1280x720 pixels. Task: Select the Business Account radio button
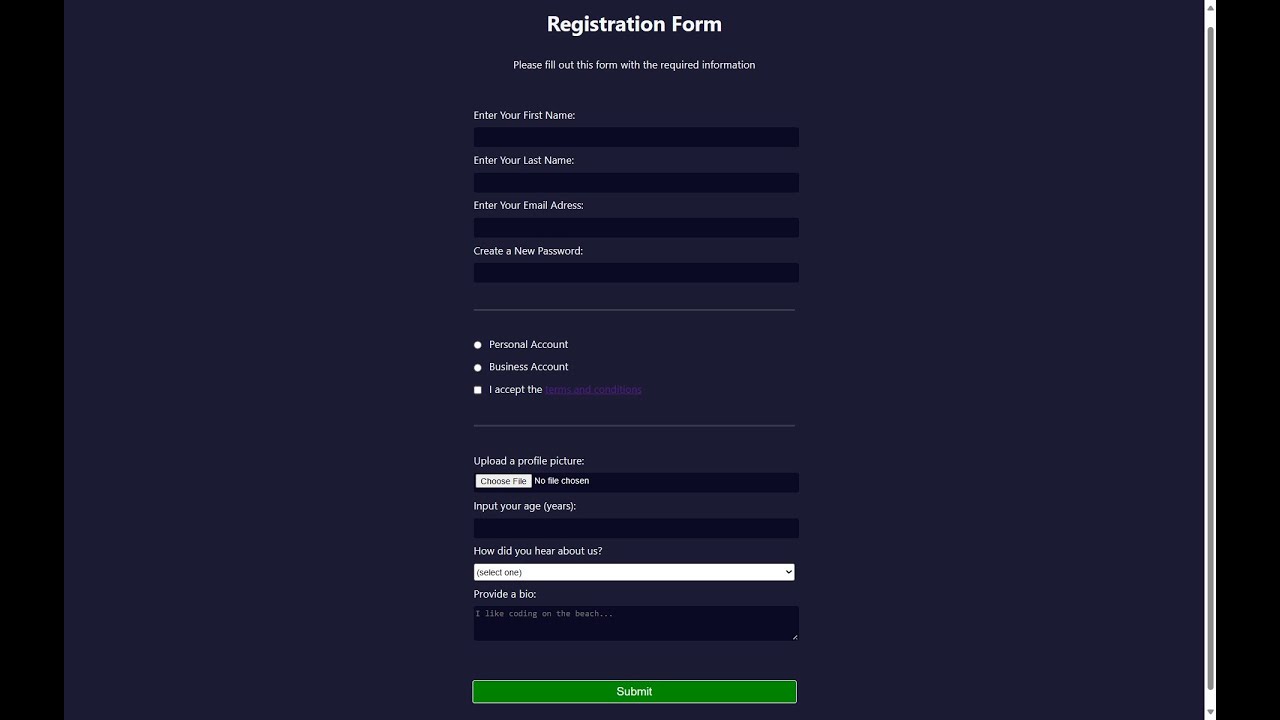tap(478, 367)
